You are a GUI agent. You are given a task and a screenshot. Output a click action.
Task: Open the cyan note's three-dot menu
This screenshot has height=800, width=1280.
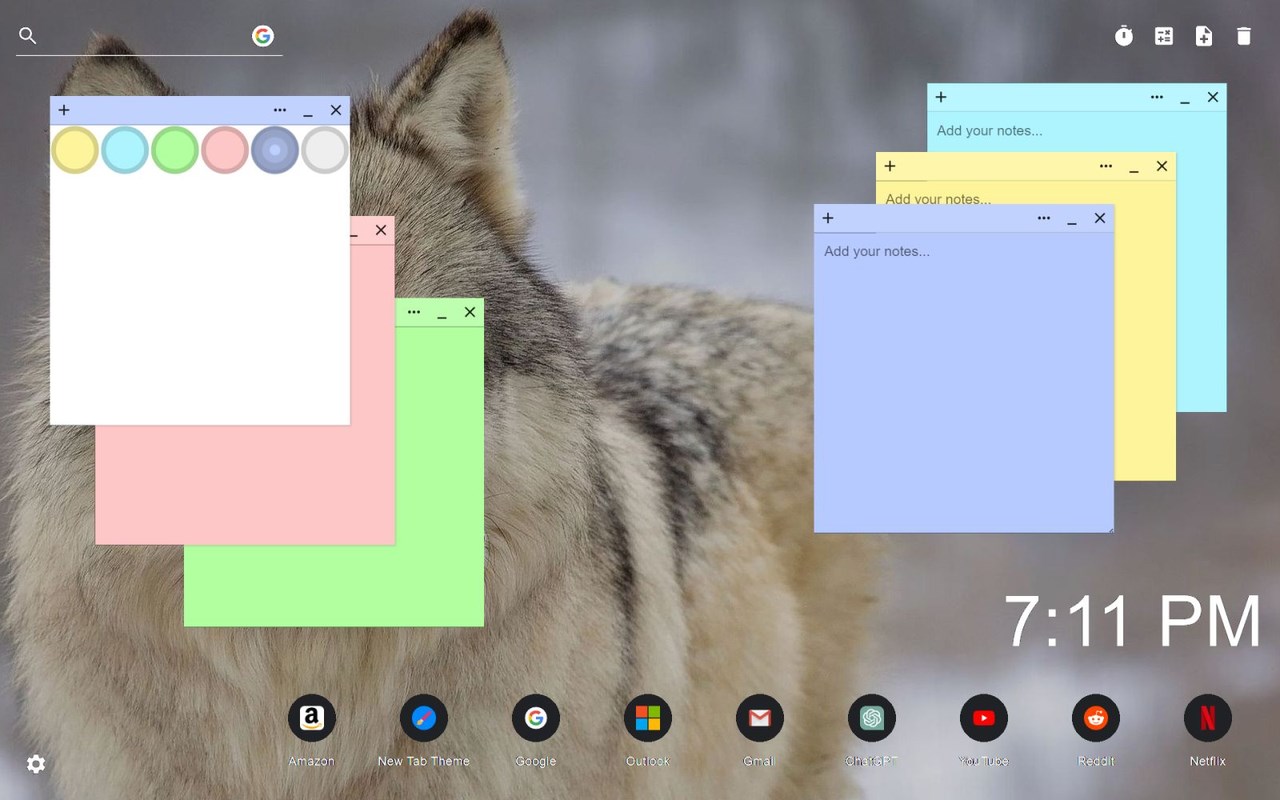point(1157,97)
